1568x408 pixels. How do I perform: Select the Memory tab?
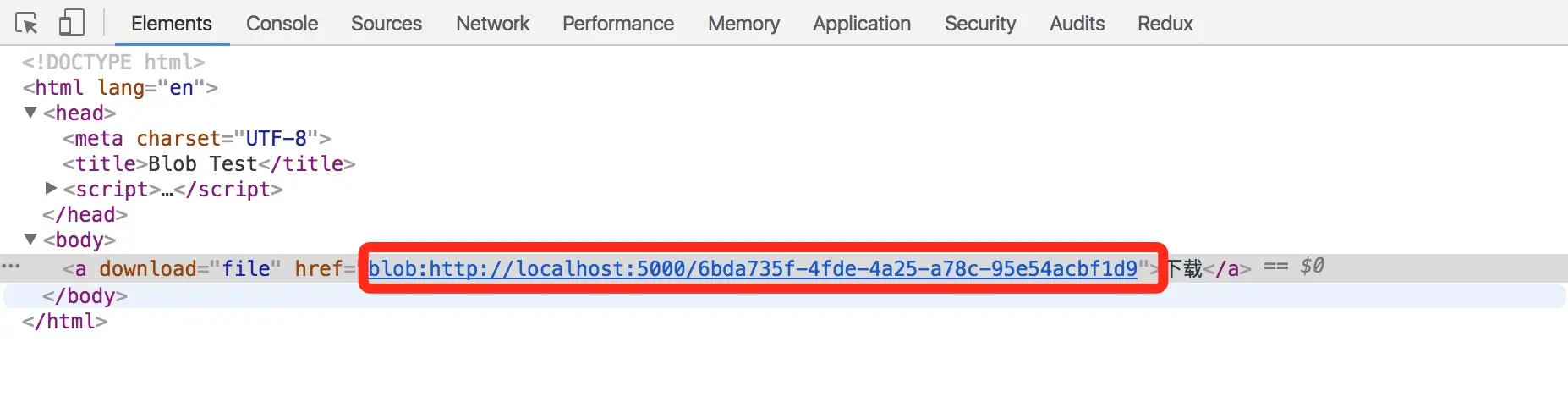(x=743, y=24)
